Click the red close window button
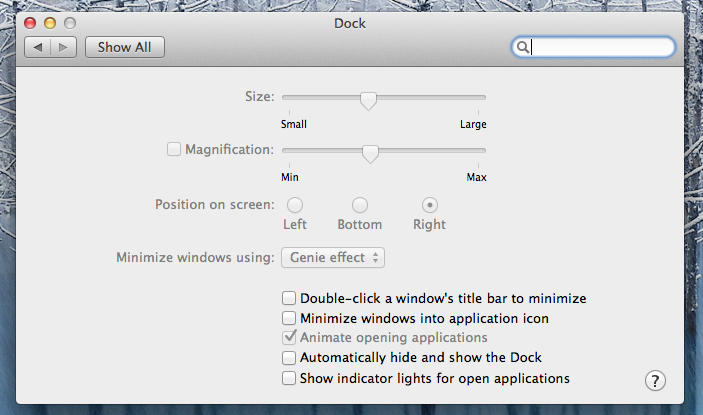 click(30, 23)
